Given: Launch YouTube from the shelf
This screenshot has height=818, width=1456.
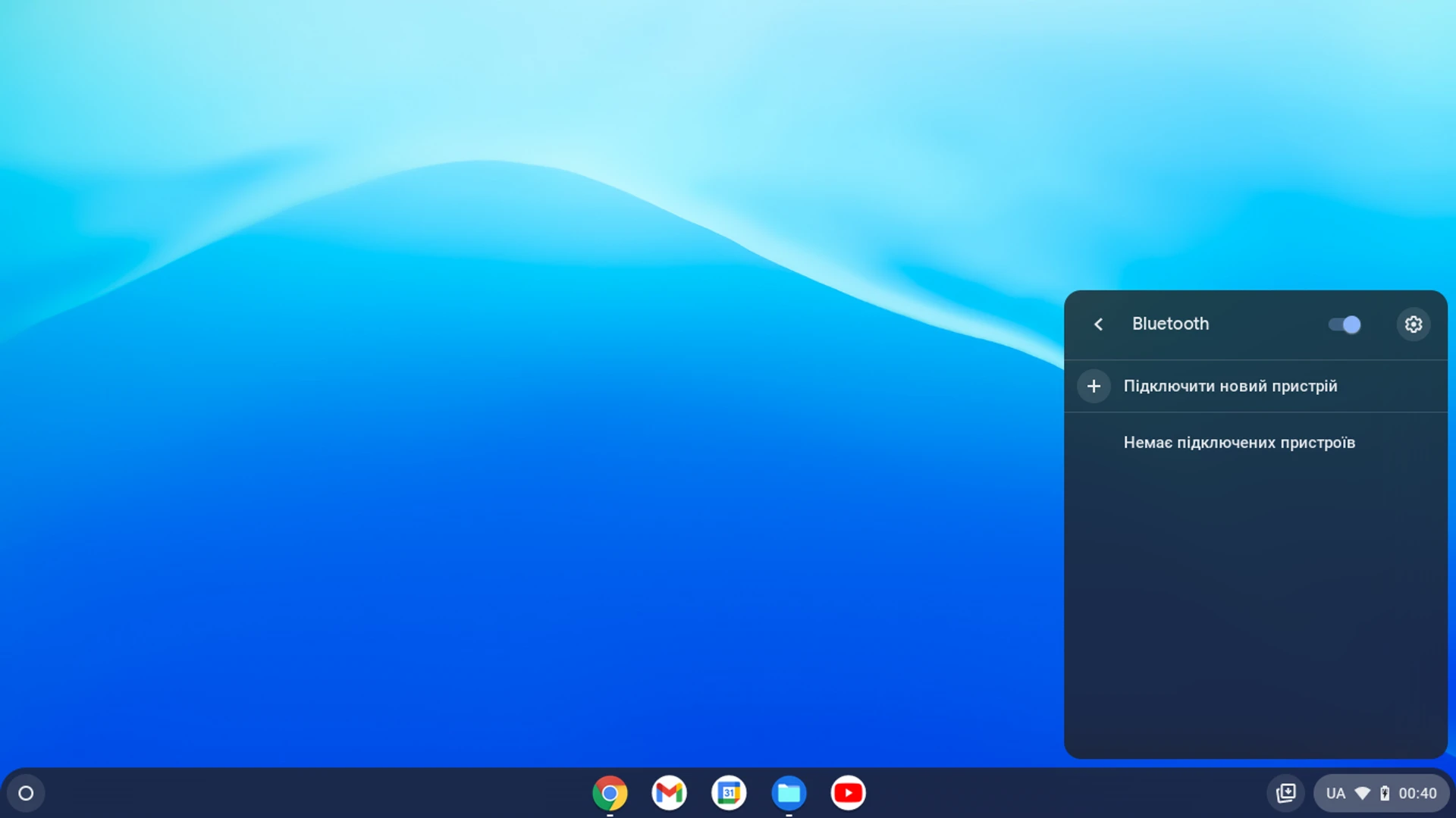Looking at the screenshot, I should 848,793.
